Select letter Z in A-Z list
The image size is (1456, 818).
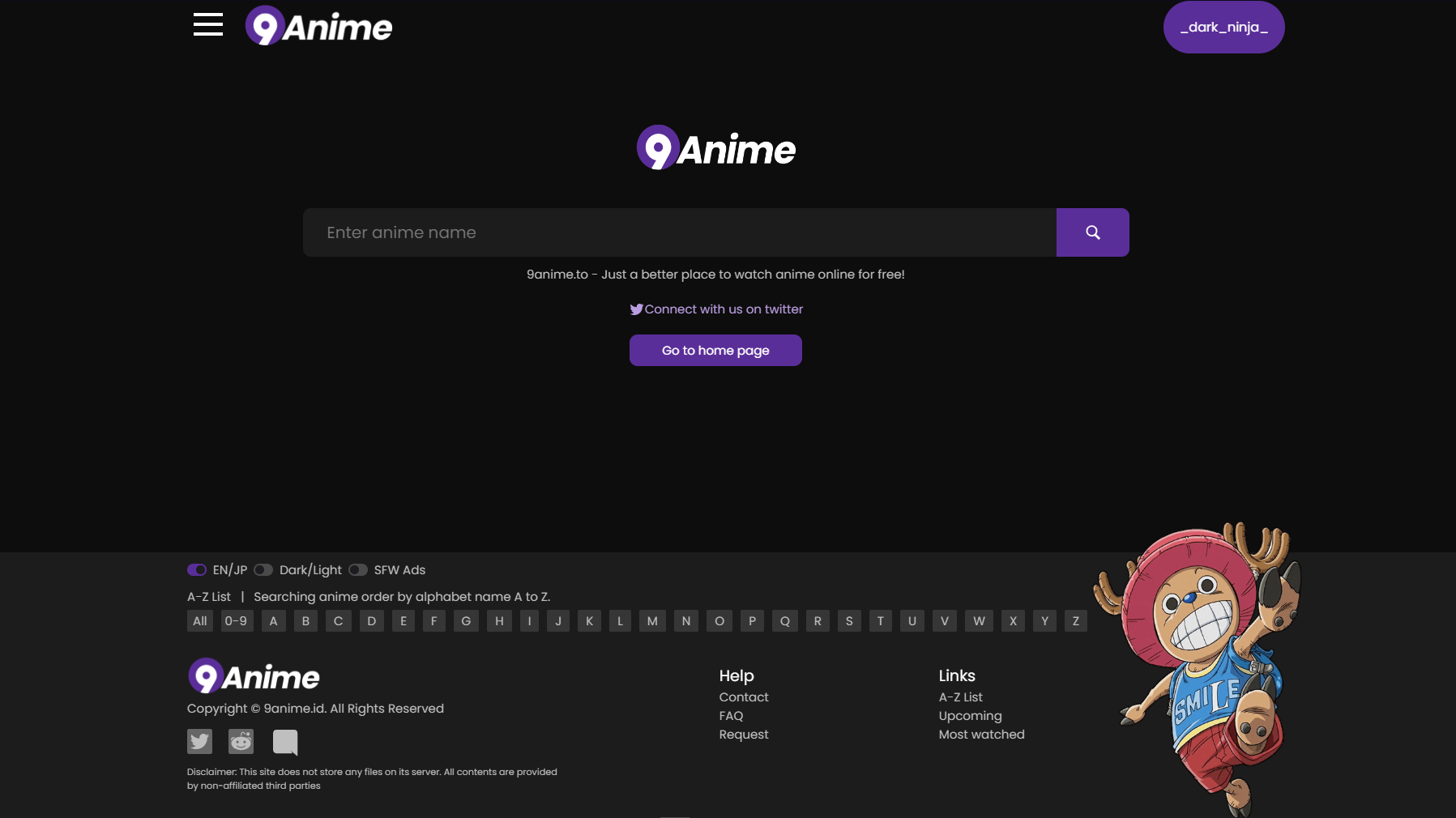pyautogui.click(x=1076, y=621)
